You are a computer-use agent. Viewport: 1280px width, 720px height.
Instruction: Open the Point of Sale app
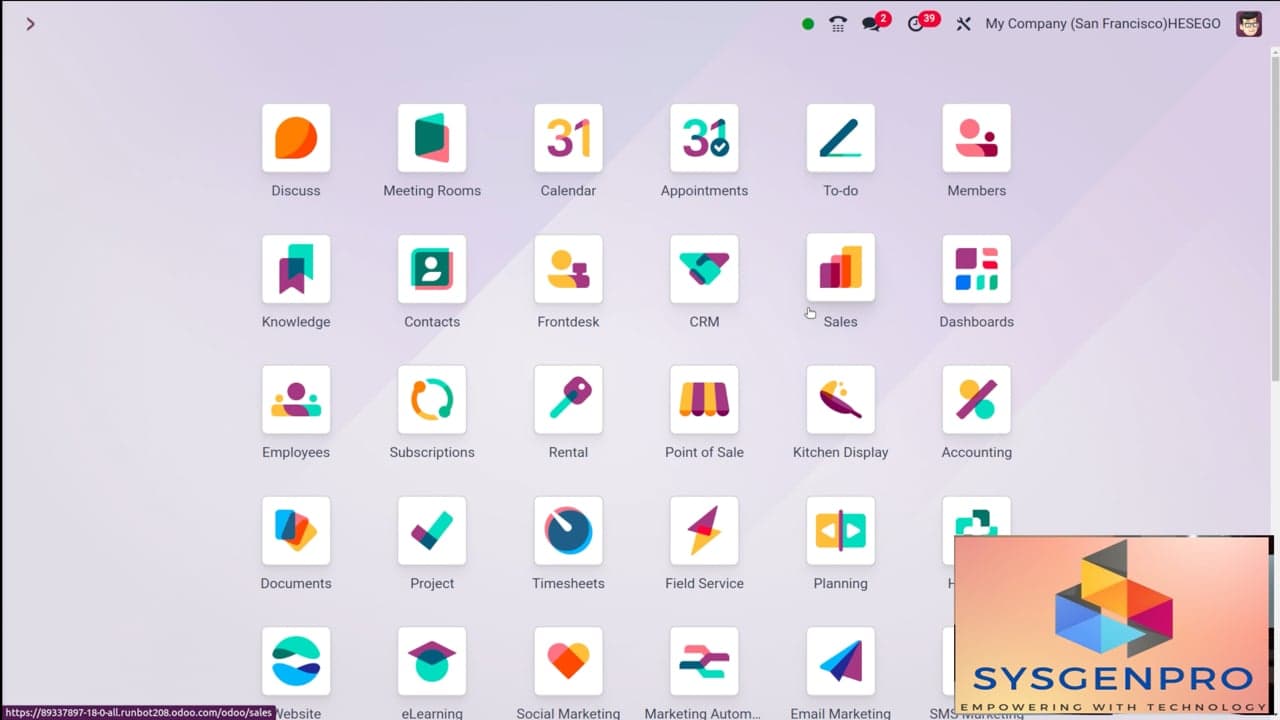click(704, 400)
